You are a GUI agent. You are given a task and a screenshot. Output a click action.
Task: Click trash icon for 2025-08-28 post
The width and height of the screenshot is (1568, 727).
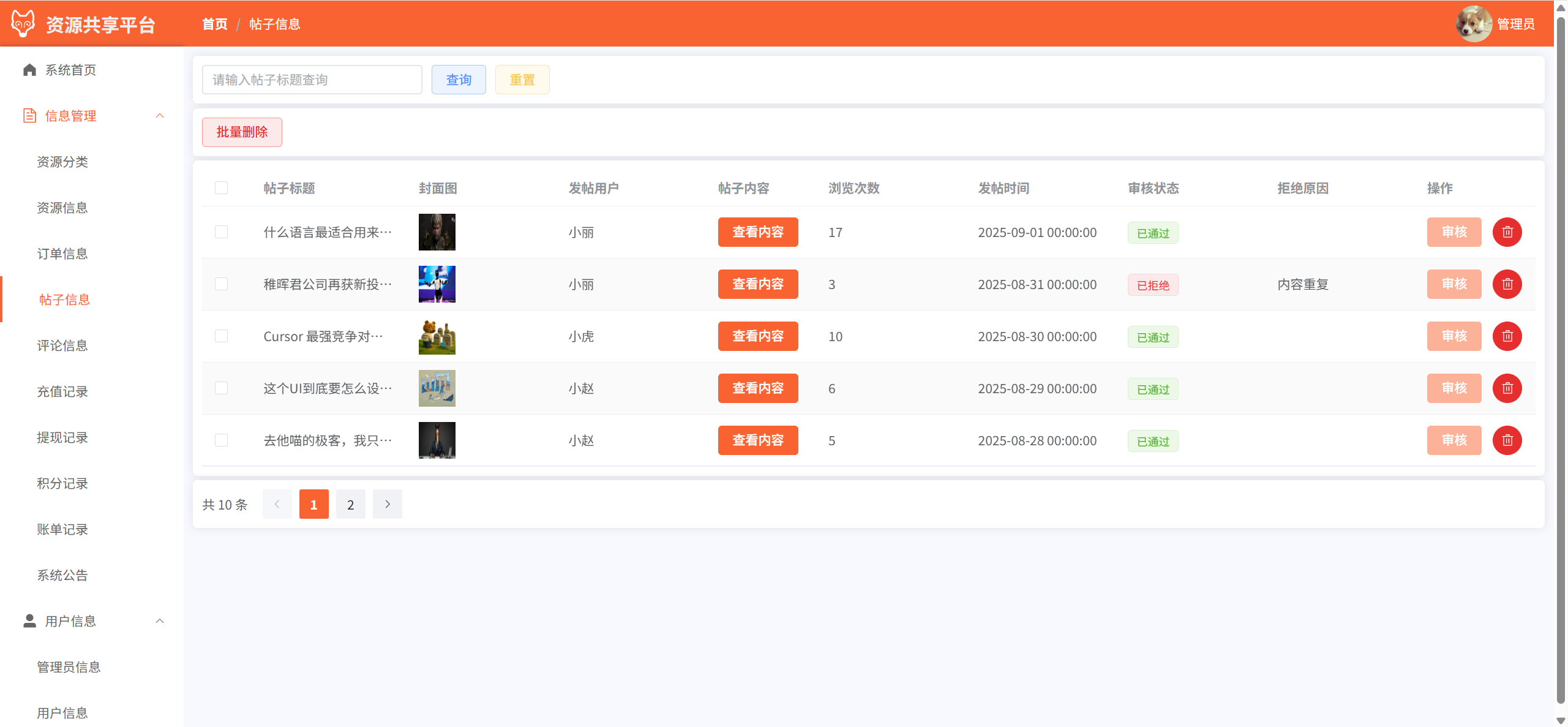tap(1507, 440)
